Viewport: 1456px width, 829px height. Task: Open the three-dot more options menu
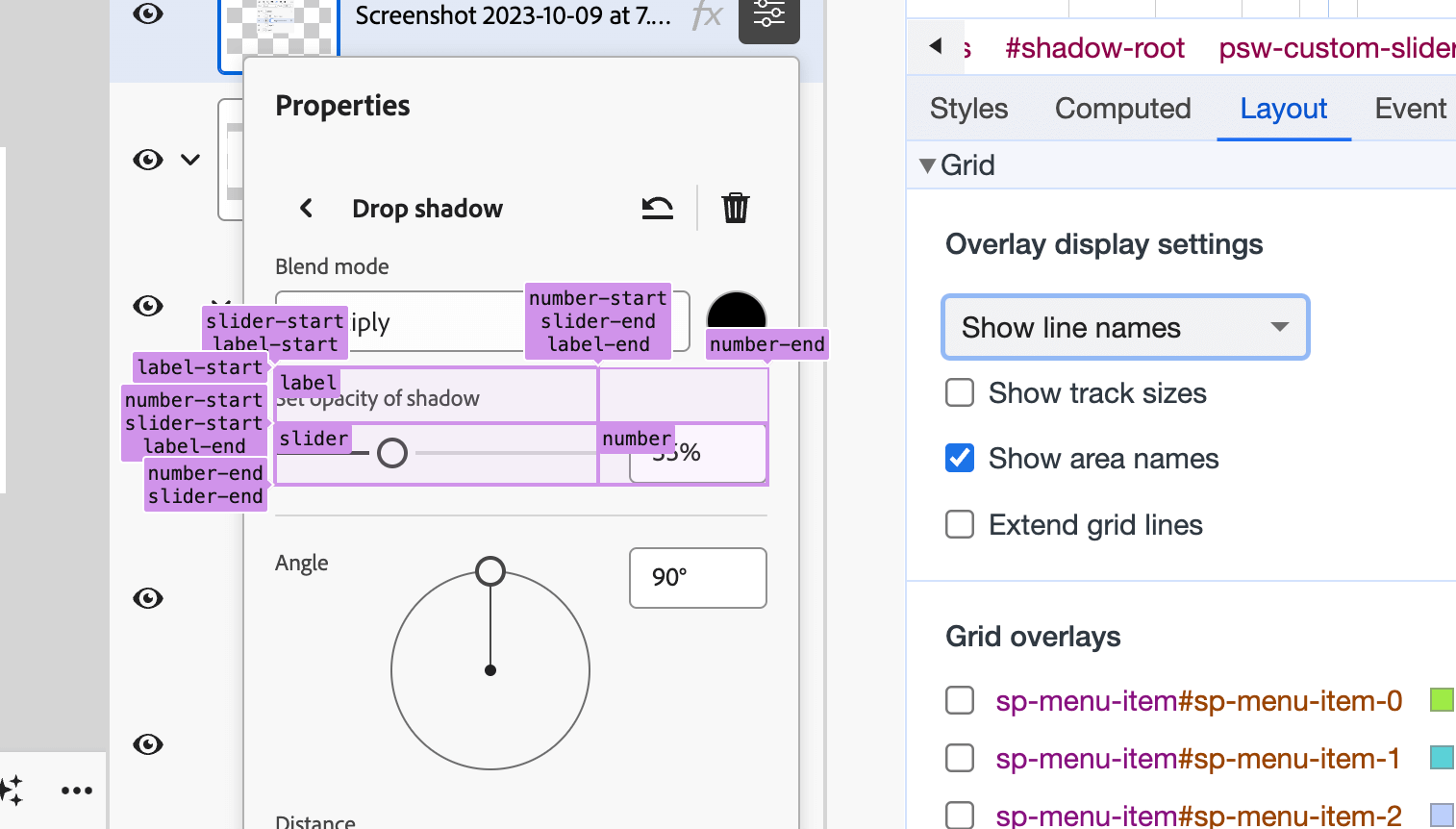77,791
